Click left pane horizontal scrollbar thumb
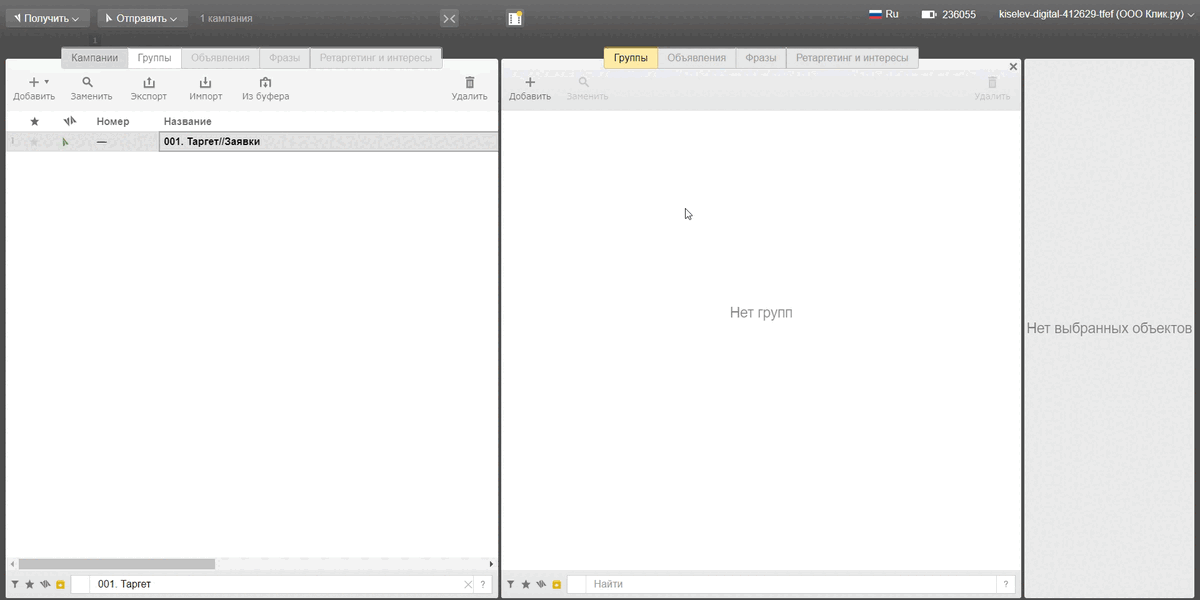Screen dimensions: 1200x600 click(116, 564)
